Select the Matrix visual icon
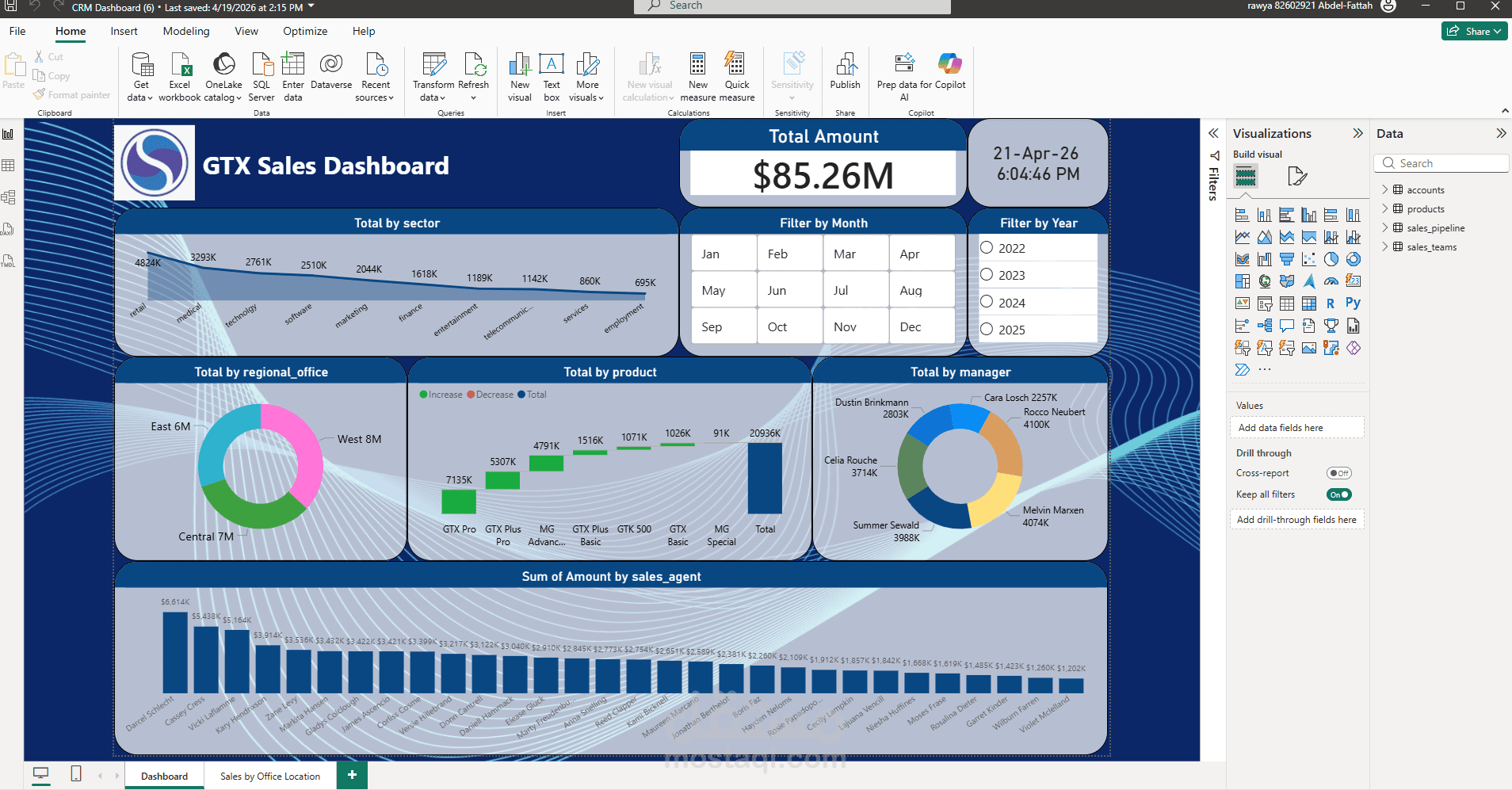 [1309, 303]
